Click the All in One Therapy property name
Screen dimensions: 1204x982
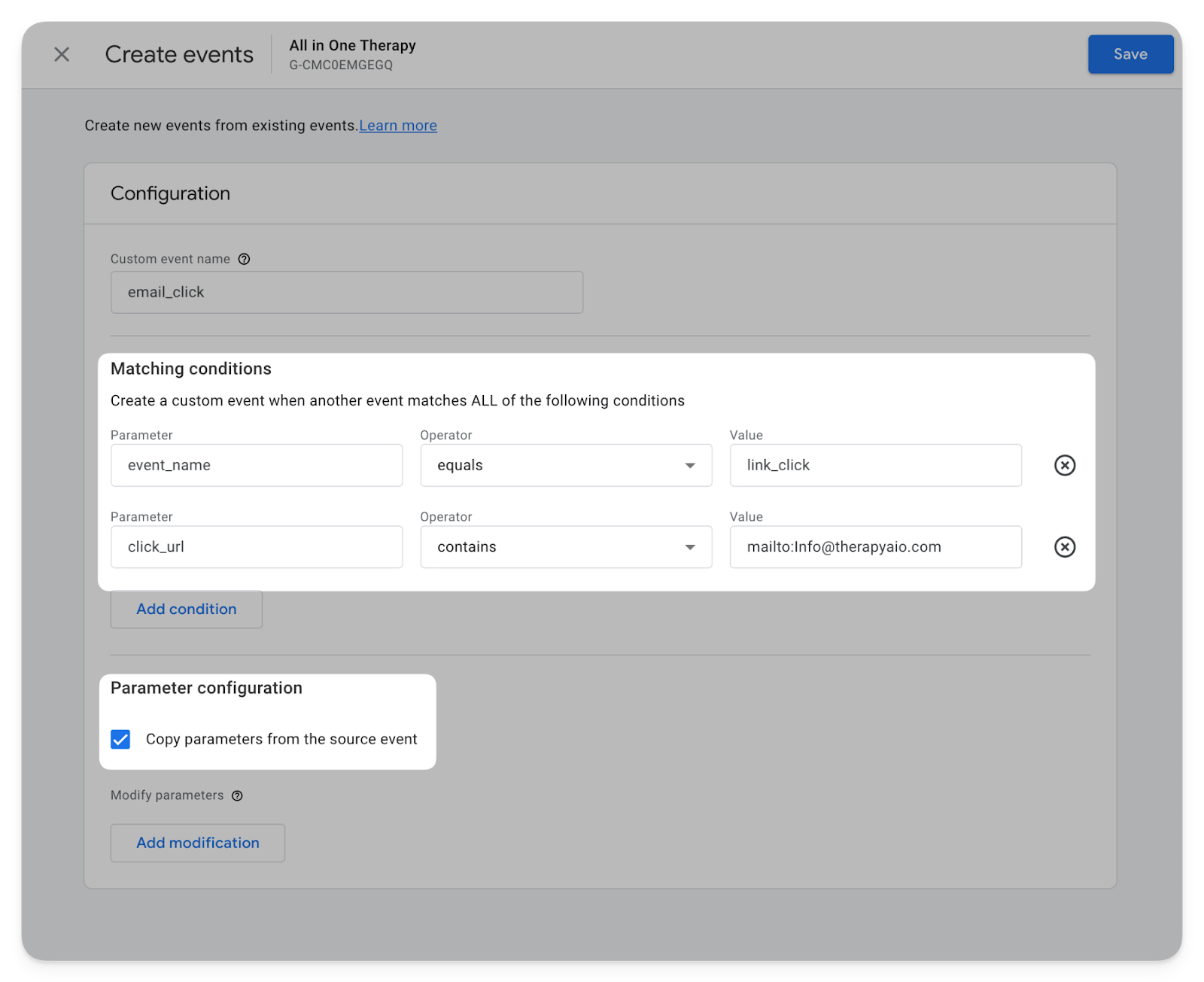click(x=352, y=45)
